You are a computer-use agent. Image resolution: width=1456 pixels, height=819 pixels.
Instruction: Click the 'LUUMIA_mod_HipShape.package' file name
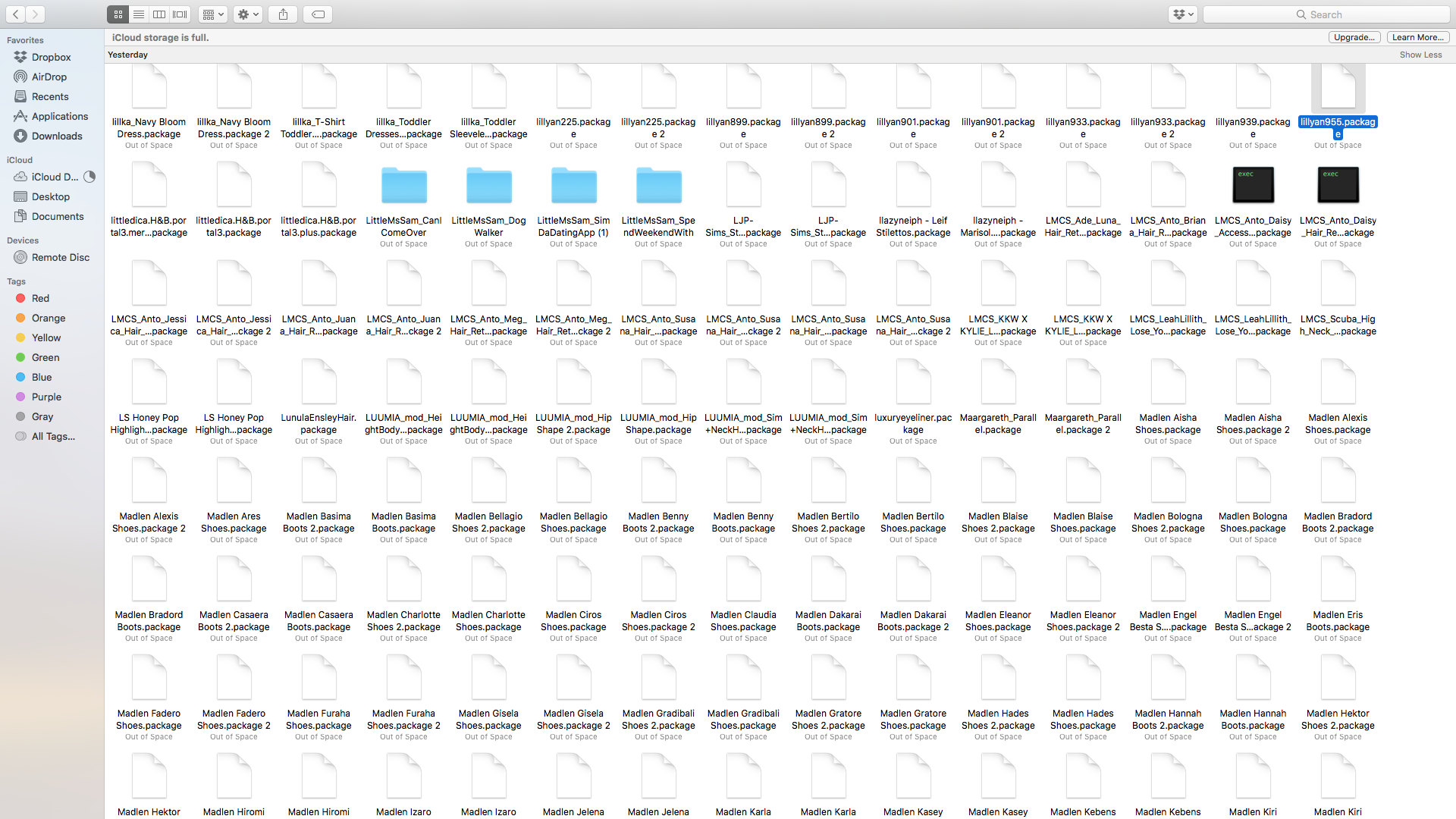(658, 424)
